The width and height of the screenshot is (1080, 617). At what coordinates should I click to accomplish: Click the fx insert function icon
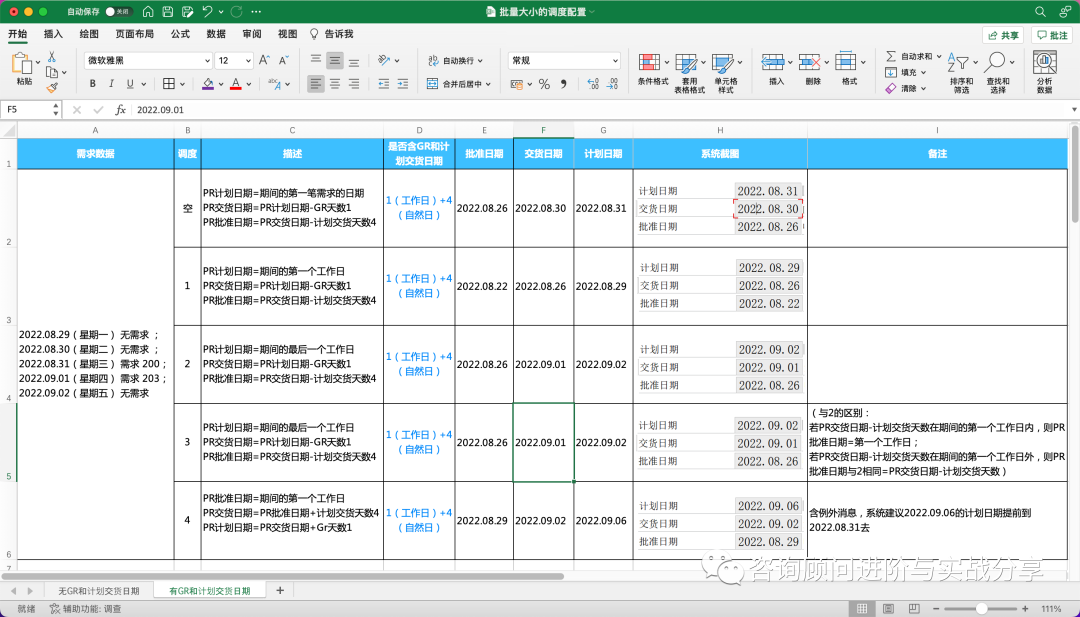pyautogui.click(x=120, y=109)
